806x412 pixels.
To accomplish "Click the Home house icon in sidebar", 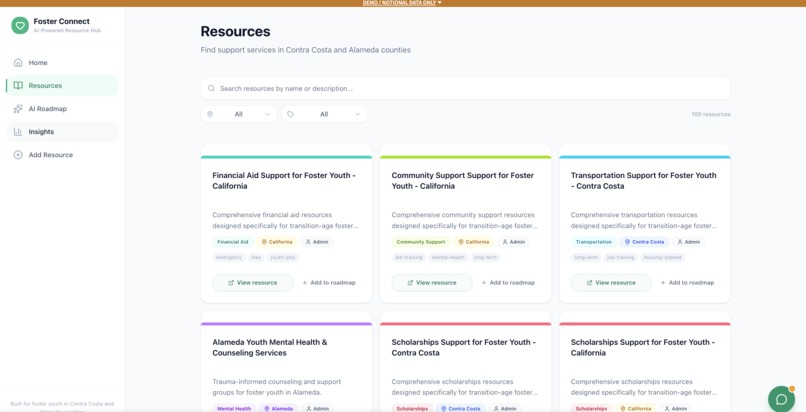I will pyautogui.click(x=18, y=63).
